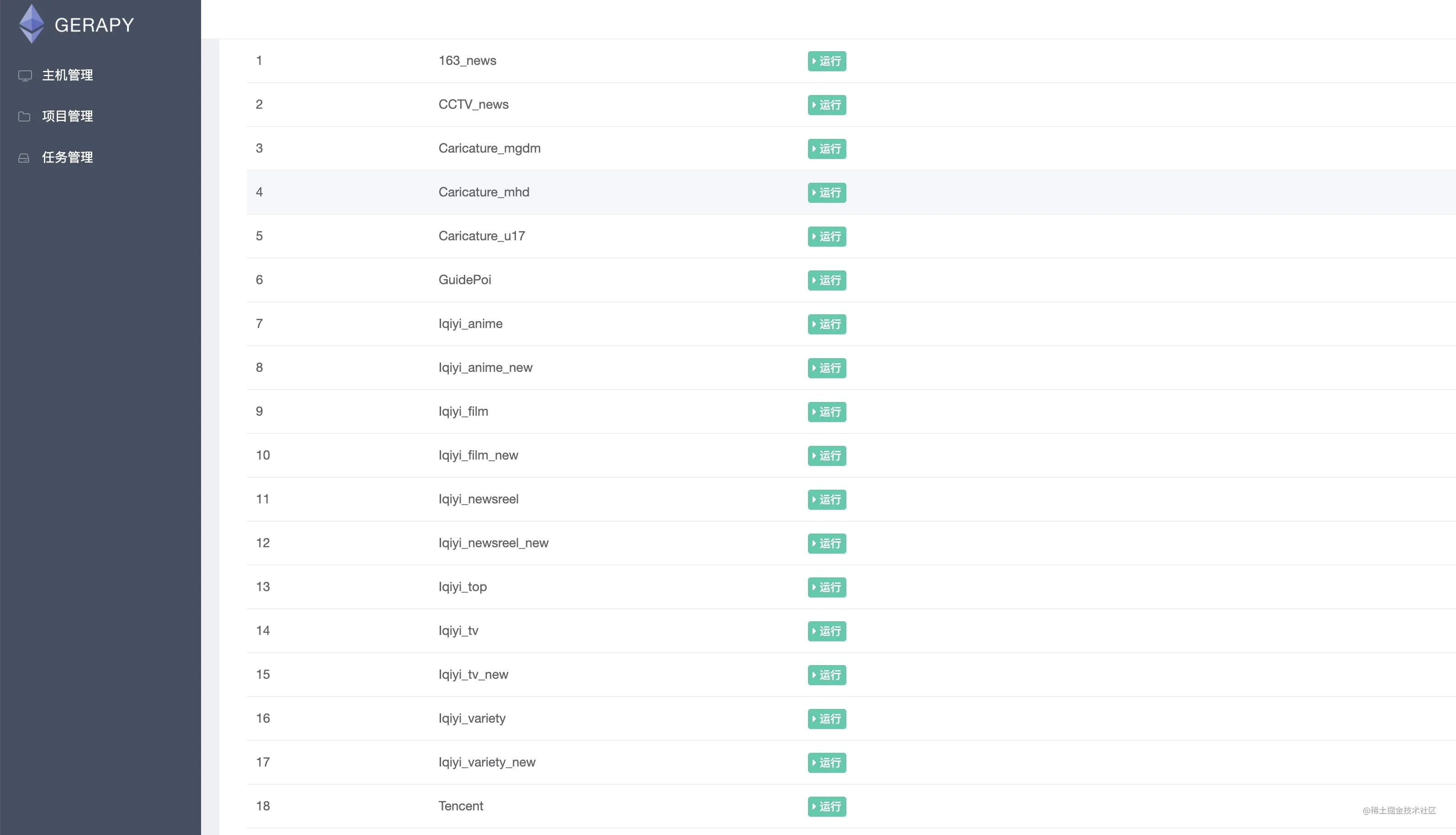Click the folder icon beside 项目管理

[x=24, y=116]
